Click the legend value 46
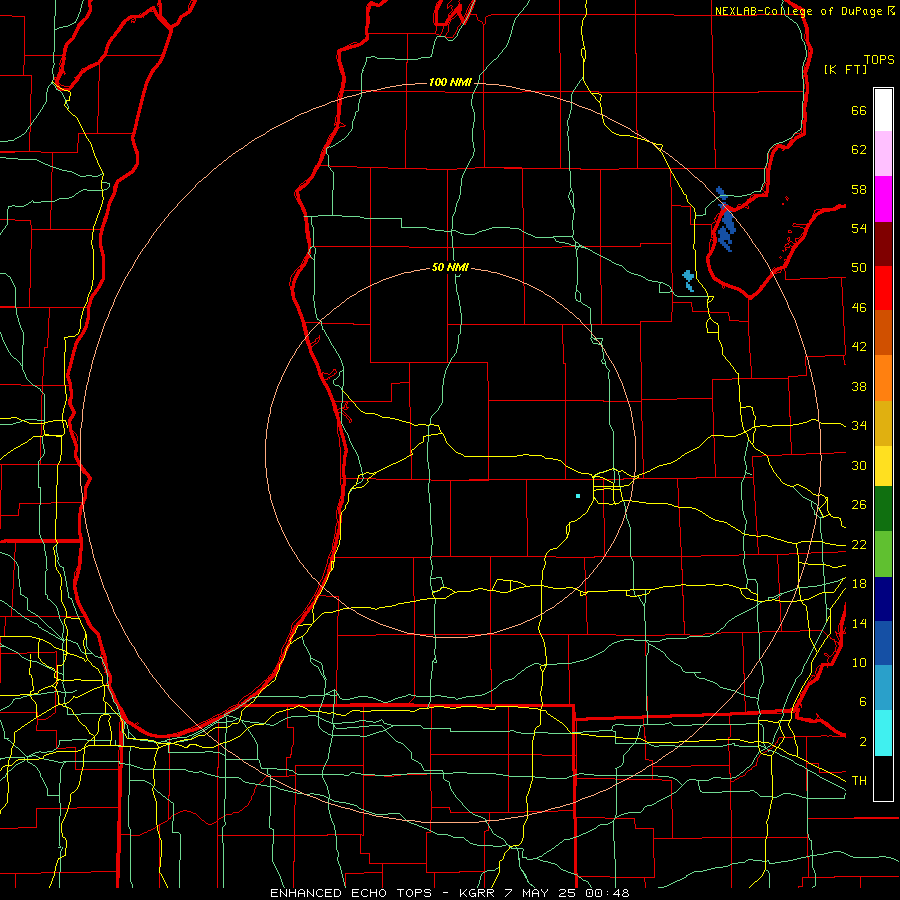The width and height of the screenshot is (900, 900). pyautogui.click(x=859, y=308)
